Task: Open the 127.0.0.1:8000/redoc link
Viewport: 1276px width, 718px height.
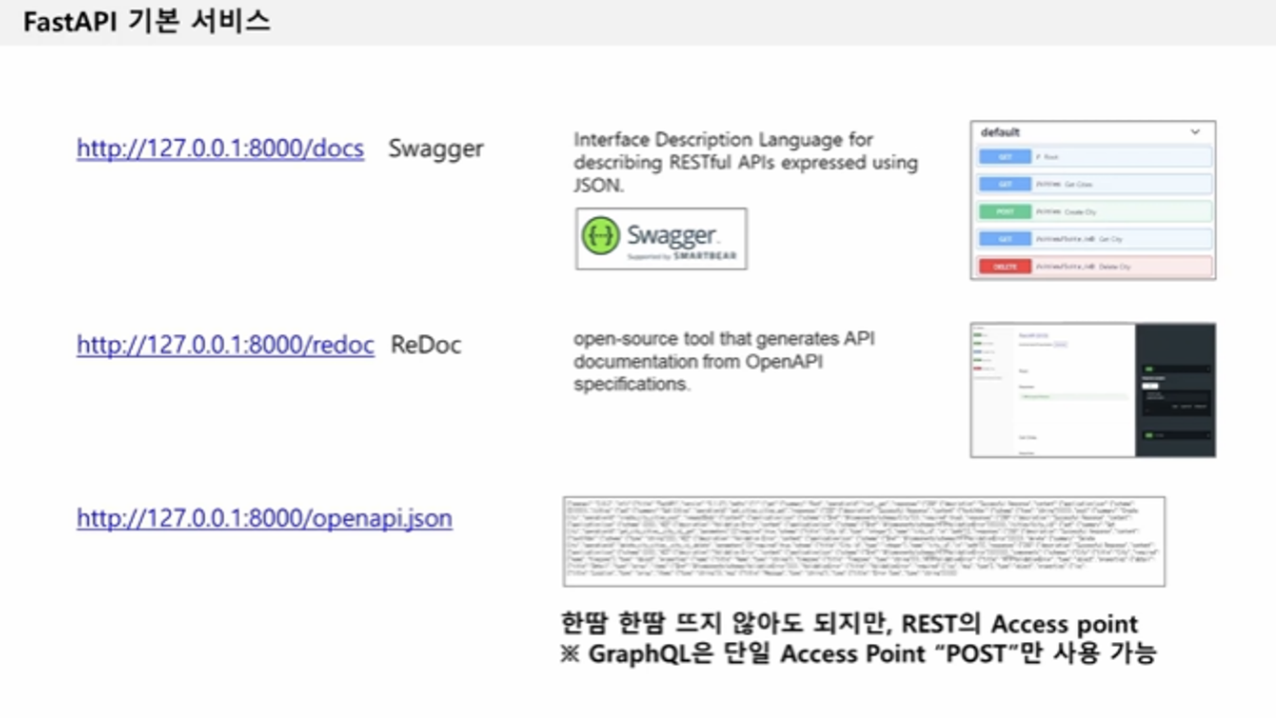Action: [x=225, y=345]
